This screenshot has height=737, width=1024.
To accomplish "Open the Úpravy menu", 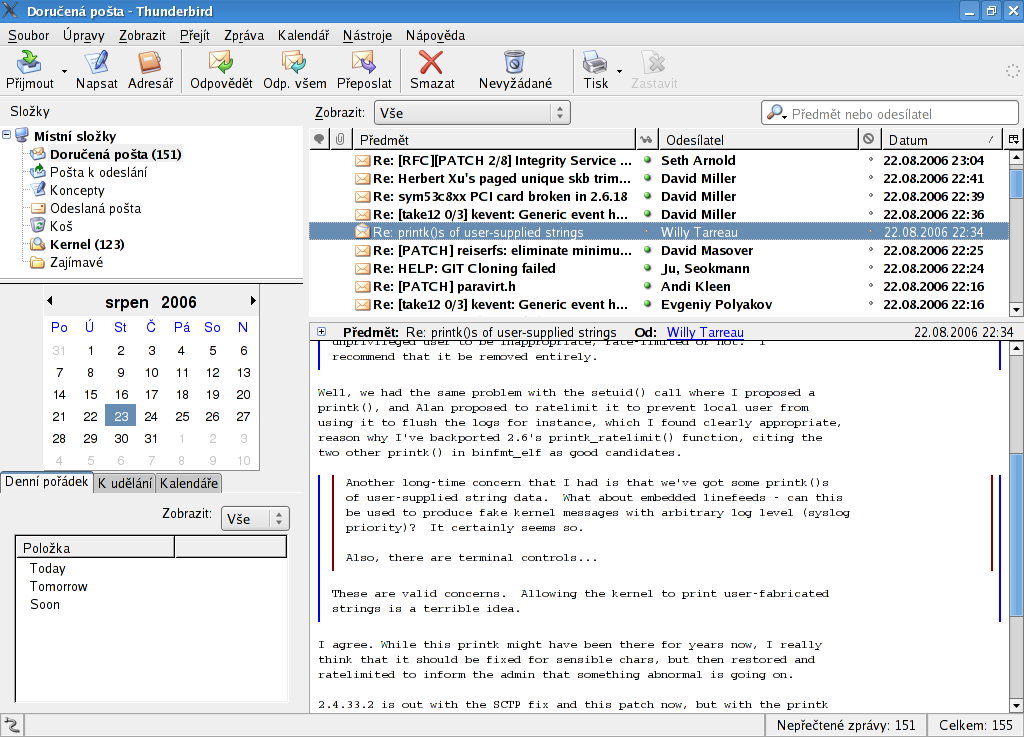I will (x=84, y=35).
